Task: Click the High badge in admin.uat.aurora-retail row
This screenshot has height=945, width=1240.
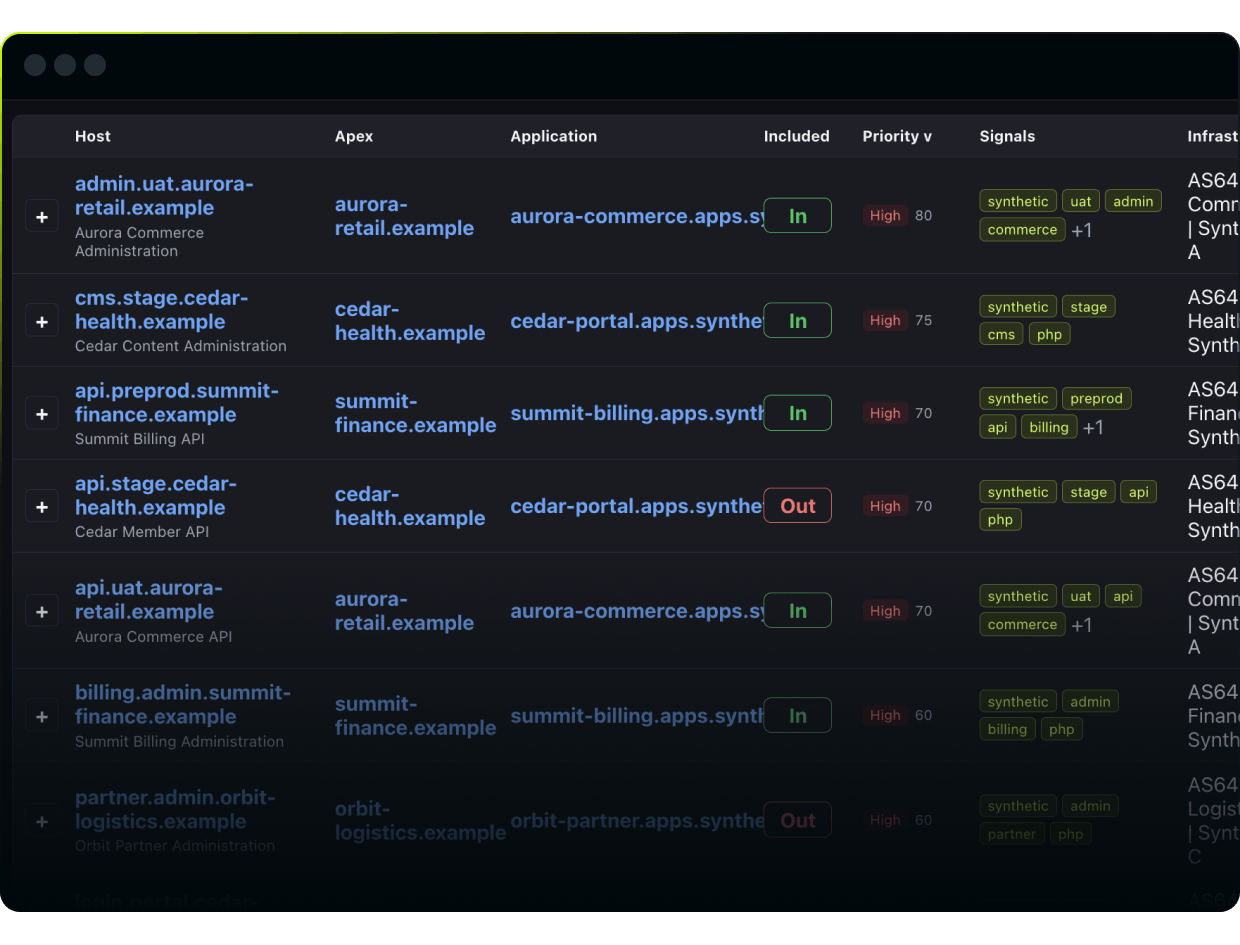Action: 885,215
